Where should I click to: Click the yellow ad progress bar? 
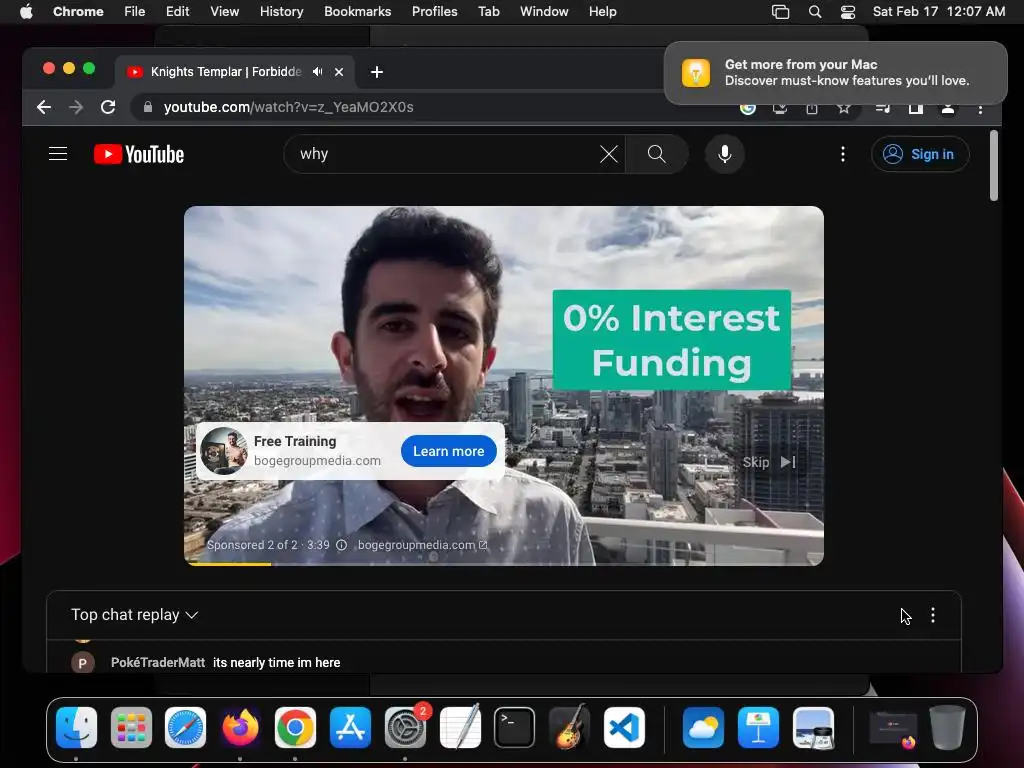(229, 564)
